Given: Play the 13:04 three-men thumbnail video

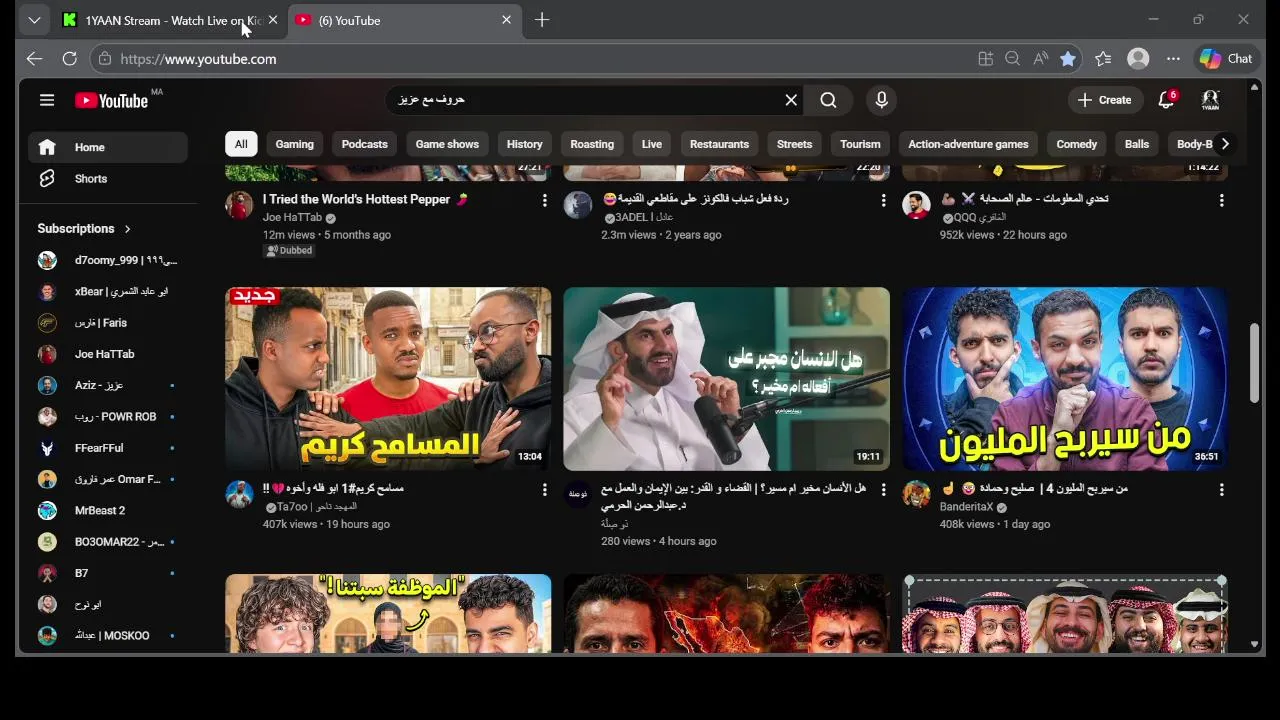Looking at the screenshot, I should [388, 379].
